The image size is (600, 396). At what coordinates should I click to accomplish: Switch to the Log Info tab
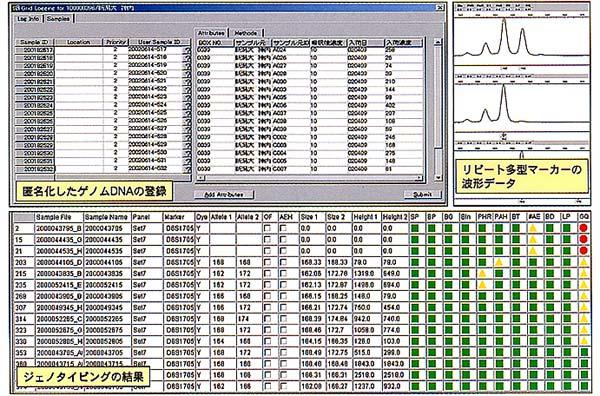29,18
